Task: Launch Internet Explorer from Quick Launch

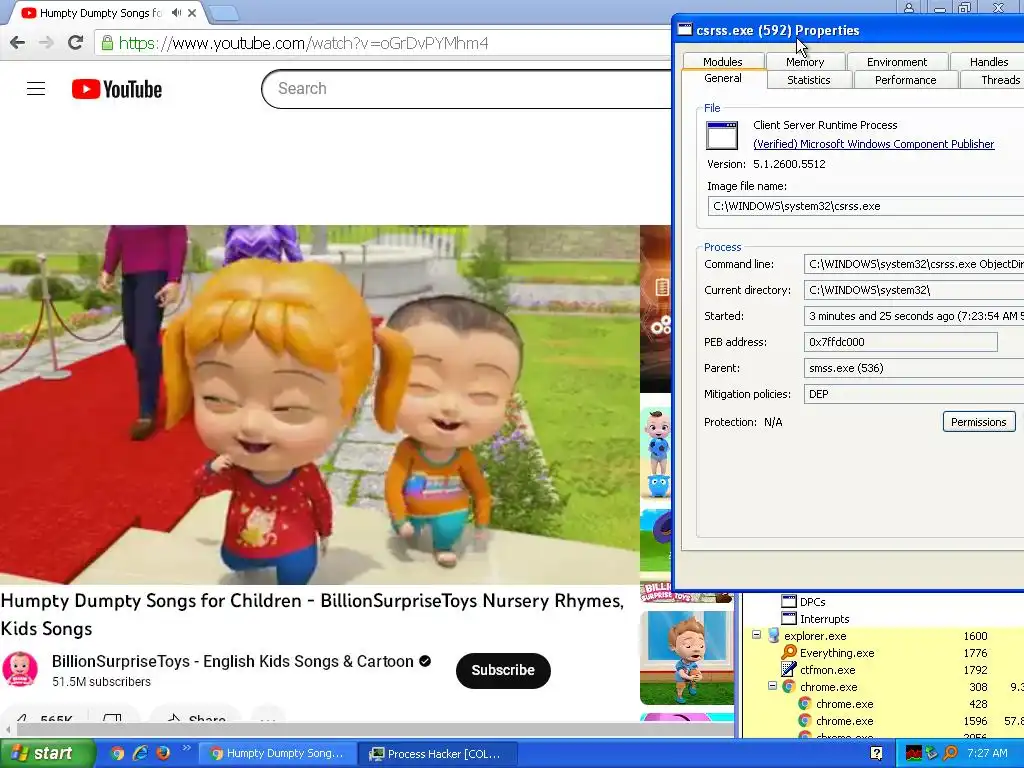Action: tap(140, 753)
